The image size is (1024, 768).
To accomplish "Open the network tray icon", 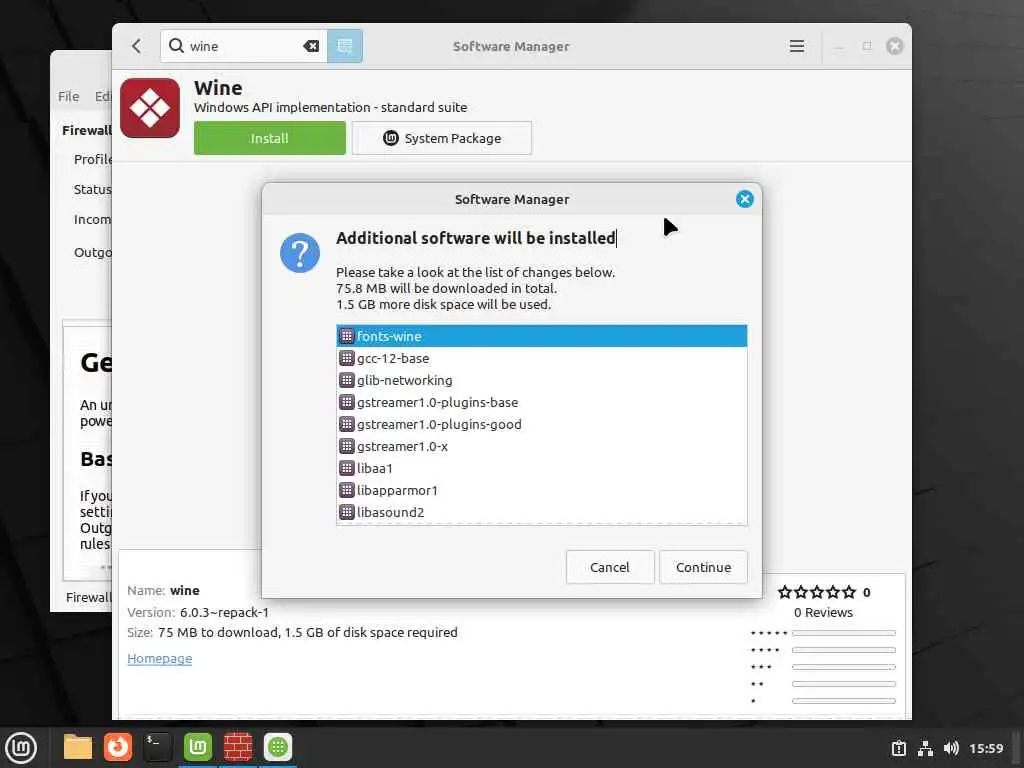I will tap(925, 748).
